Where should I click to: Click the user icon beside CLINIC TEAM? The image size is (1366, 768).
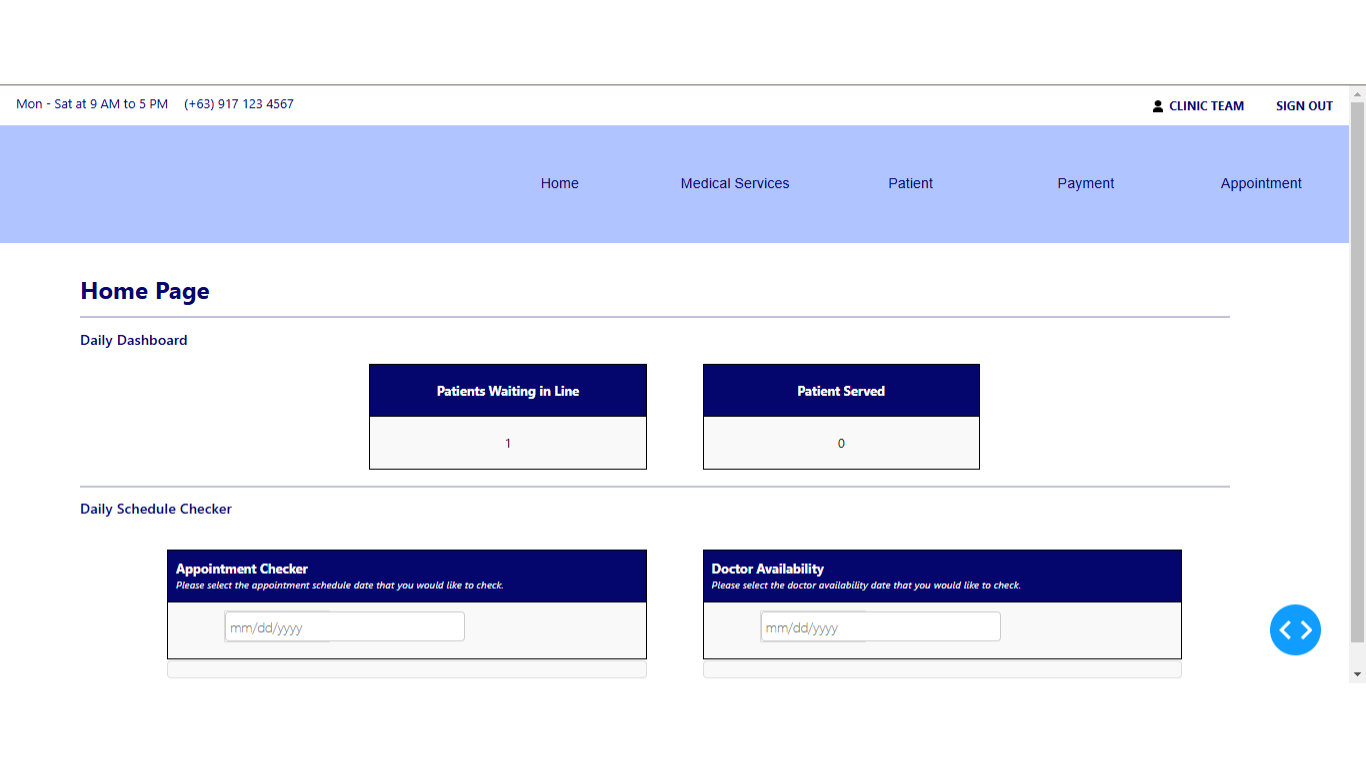point(1158,106)
